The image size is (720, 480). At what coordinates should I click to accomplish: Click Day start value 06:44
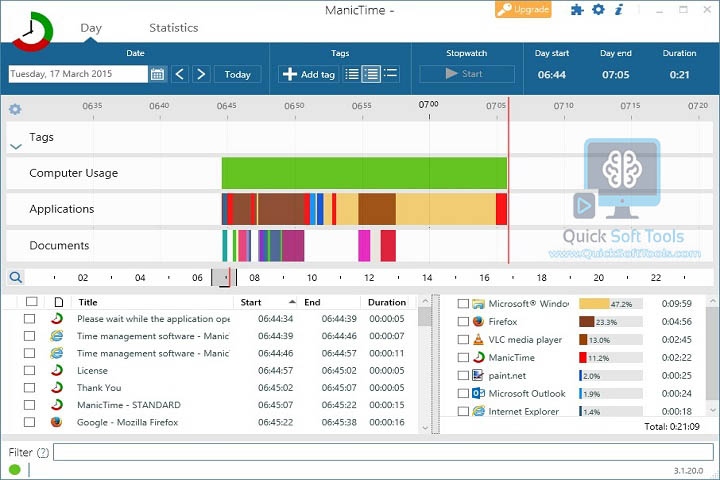[551, 74]
